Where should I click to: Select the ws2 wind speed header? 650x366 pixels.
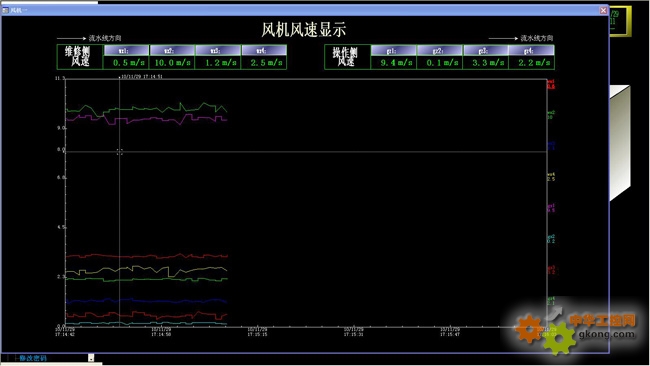(172, 51)
